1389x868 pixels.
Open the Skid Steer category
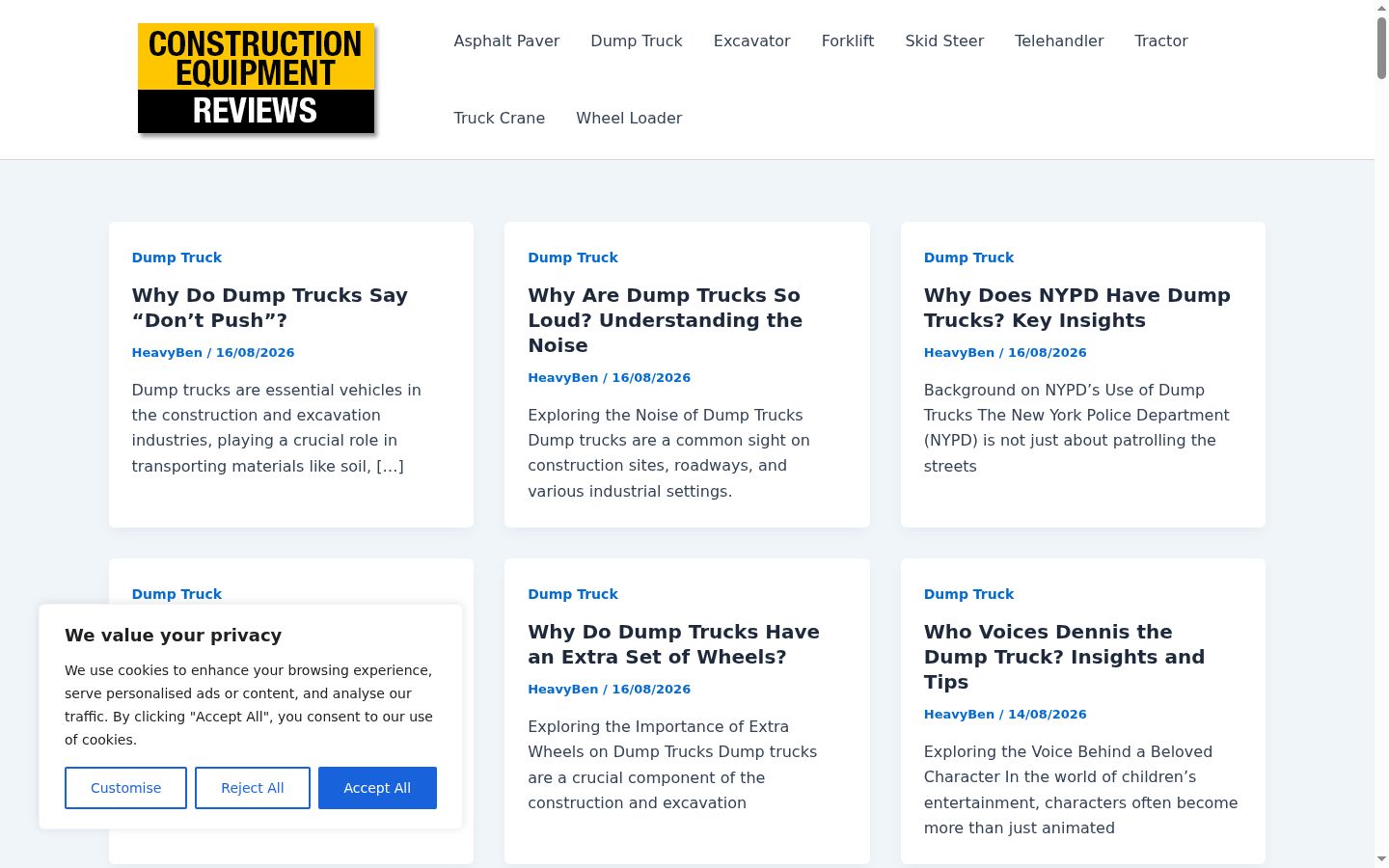pos(944,41)
